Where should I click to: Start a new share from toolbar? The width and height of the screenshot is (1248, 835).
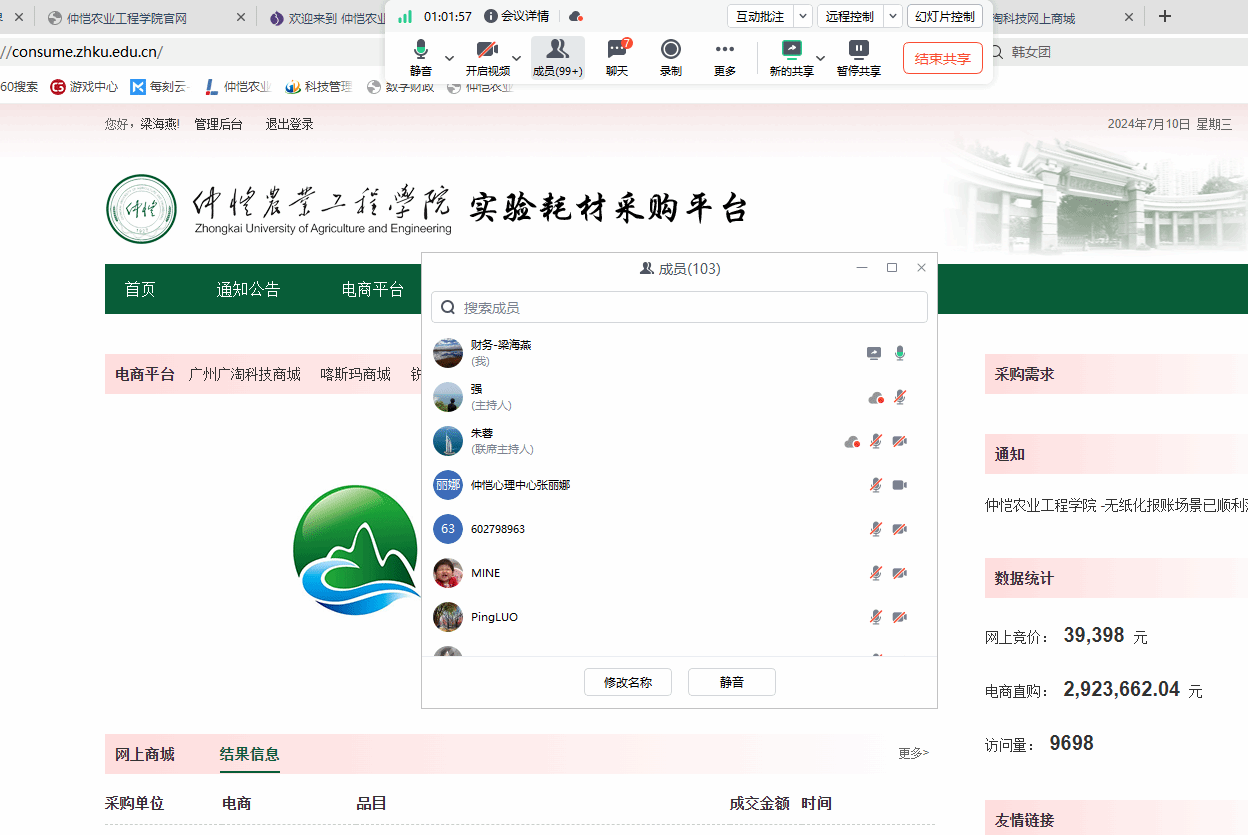tap(791, 51)
